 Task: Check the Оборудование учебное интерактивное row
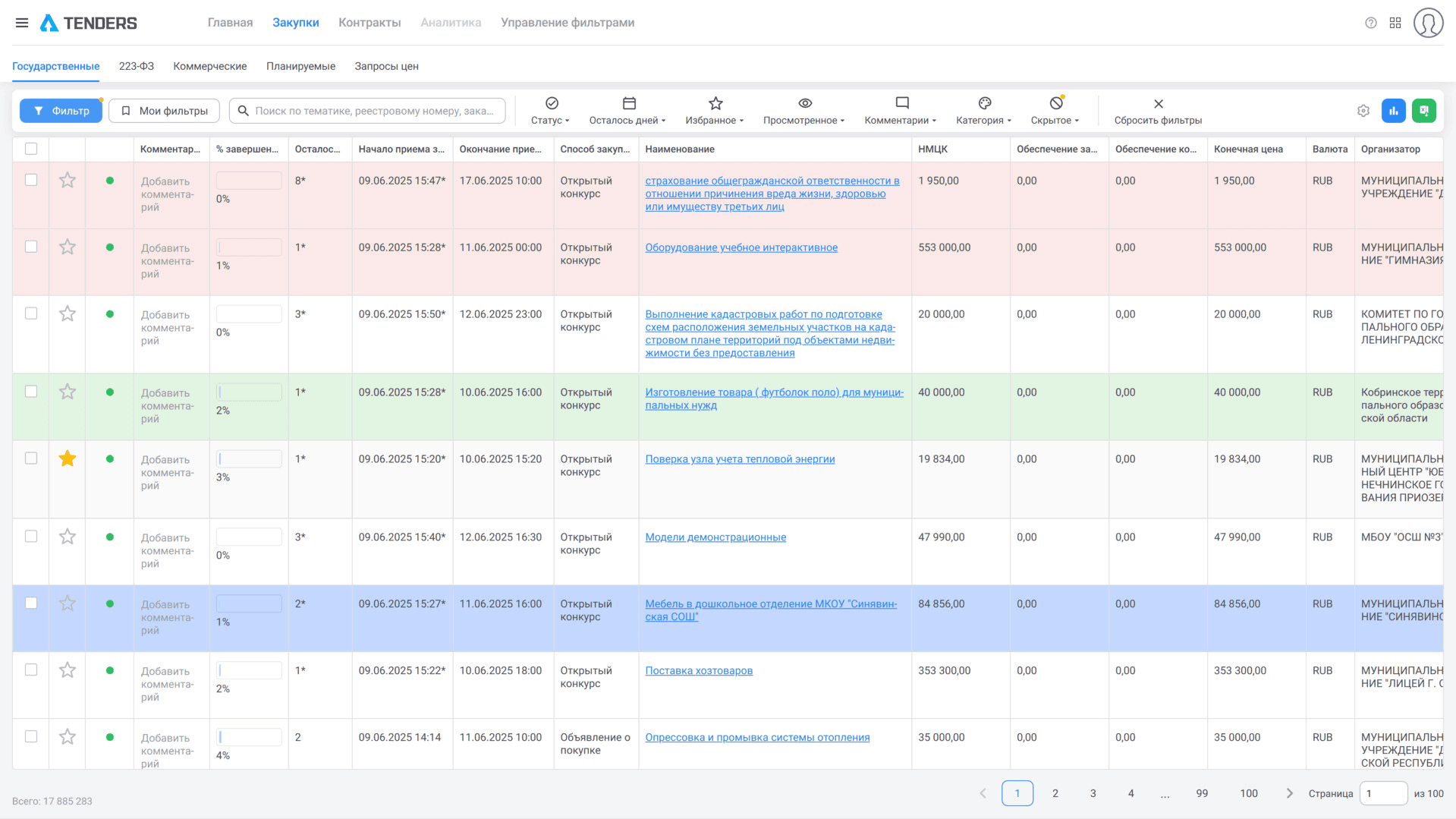[x=31, y=247]
